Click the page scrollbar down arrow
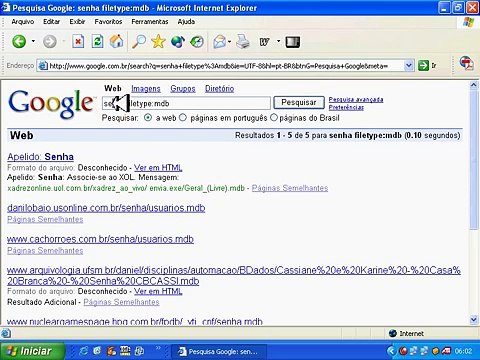Viewport: 480px width, 360px height. (474, 320)
